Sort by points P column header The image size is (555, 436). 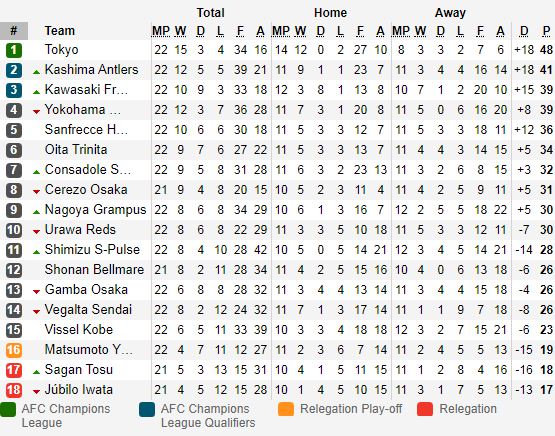click(546, 31)
